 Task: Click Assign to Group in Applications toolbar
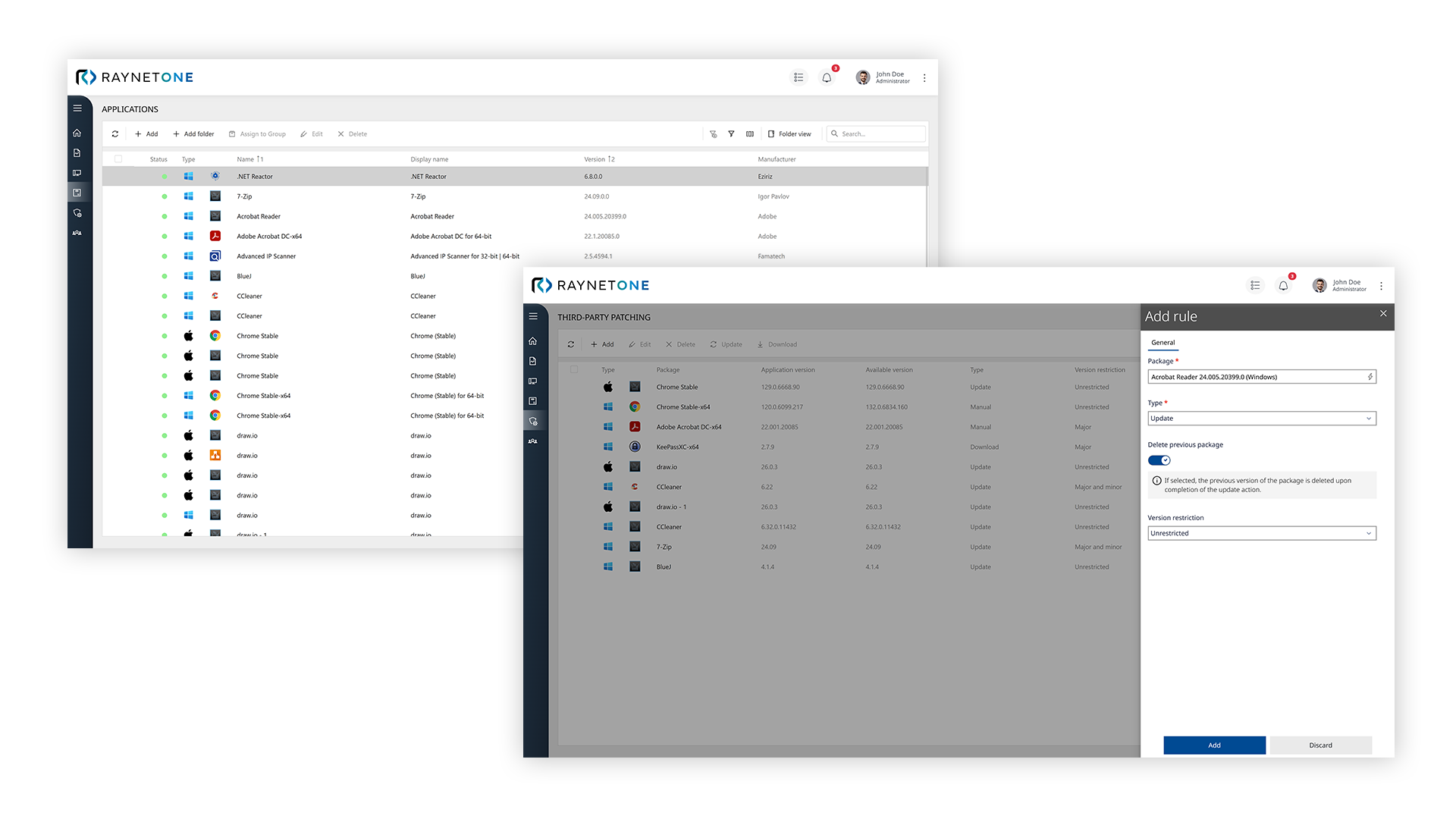pos(257,134)
